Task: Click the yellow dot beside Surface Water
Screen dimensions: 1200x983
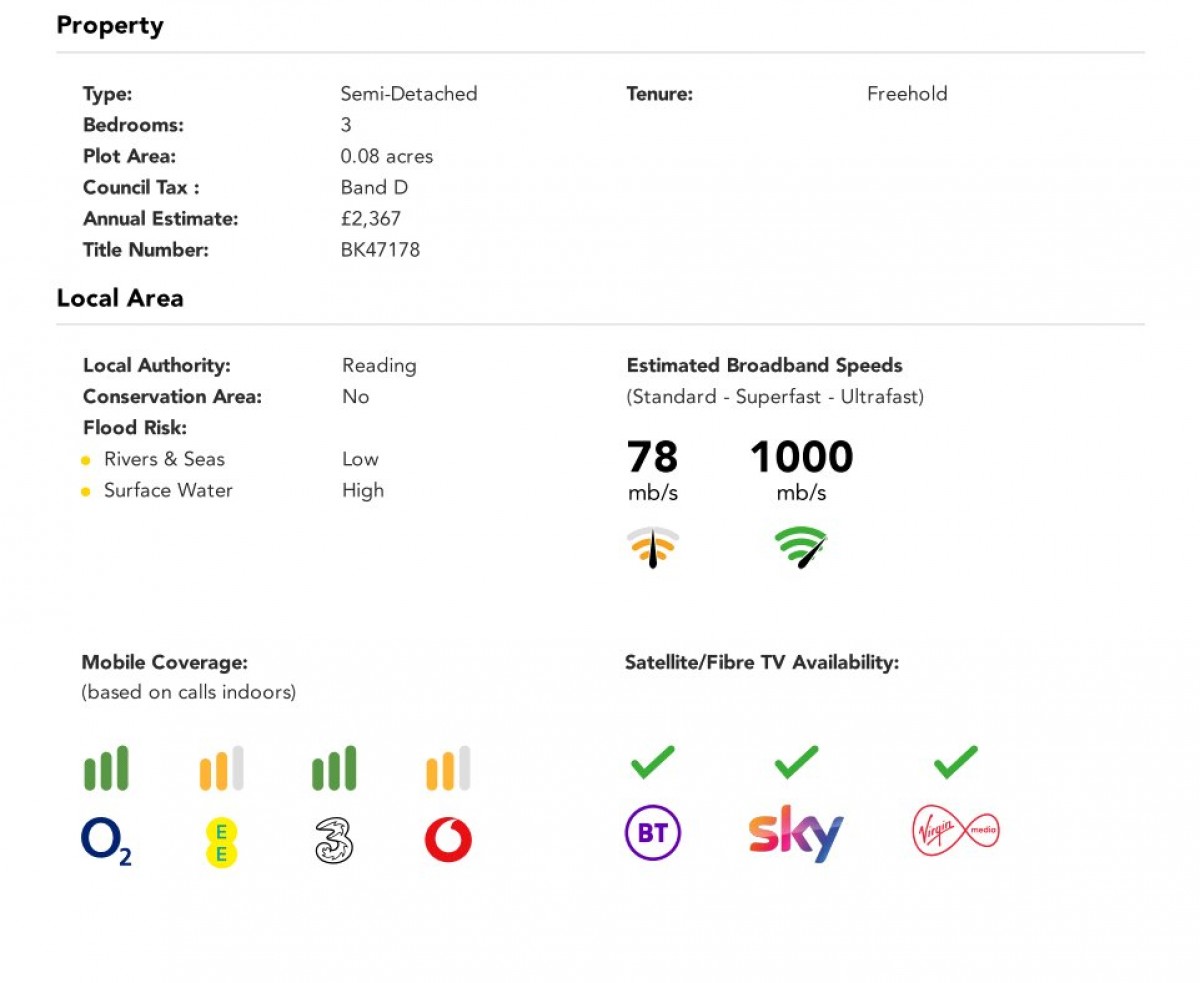Action: [x=86, y=491]
